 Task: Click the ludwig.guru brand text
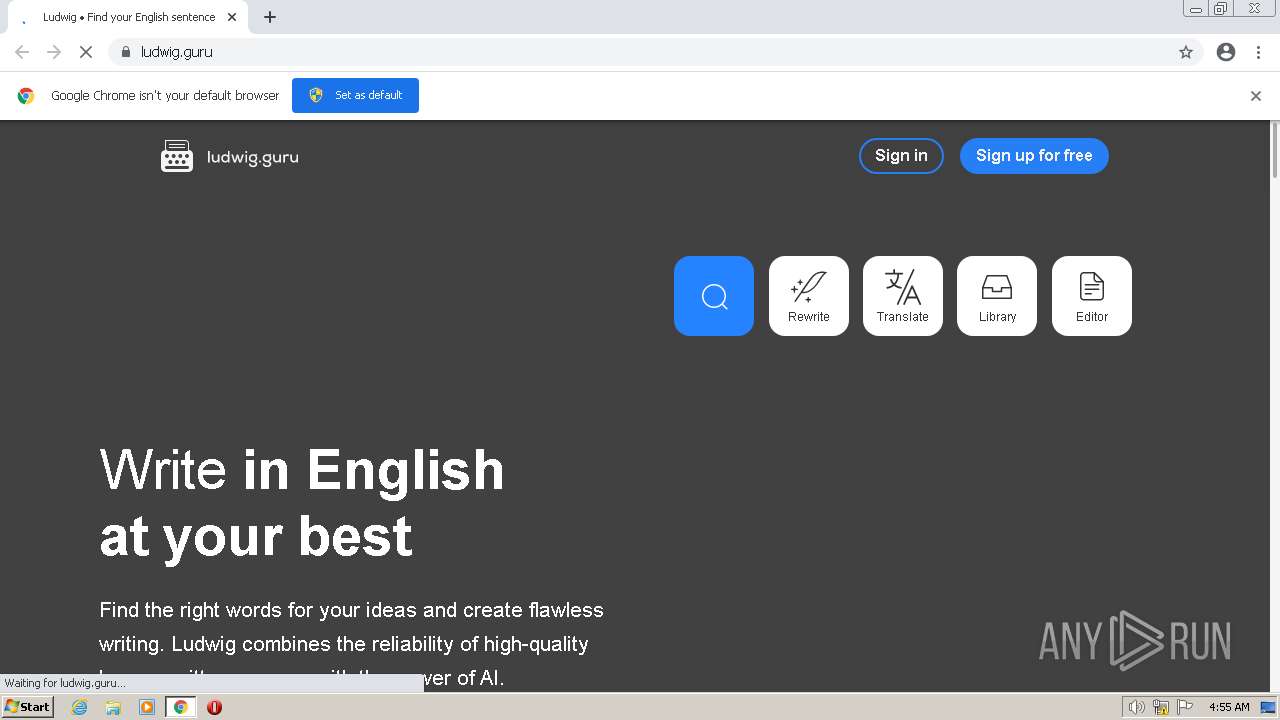(x=253, y=157)
